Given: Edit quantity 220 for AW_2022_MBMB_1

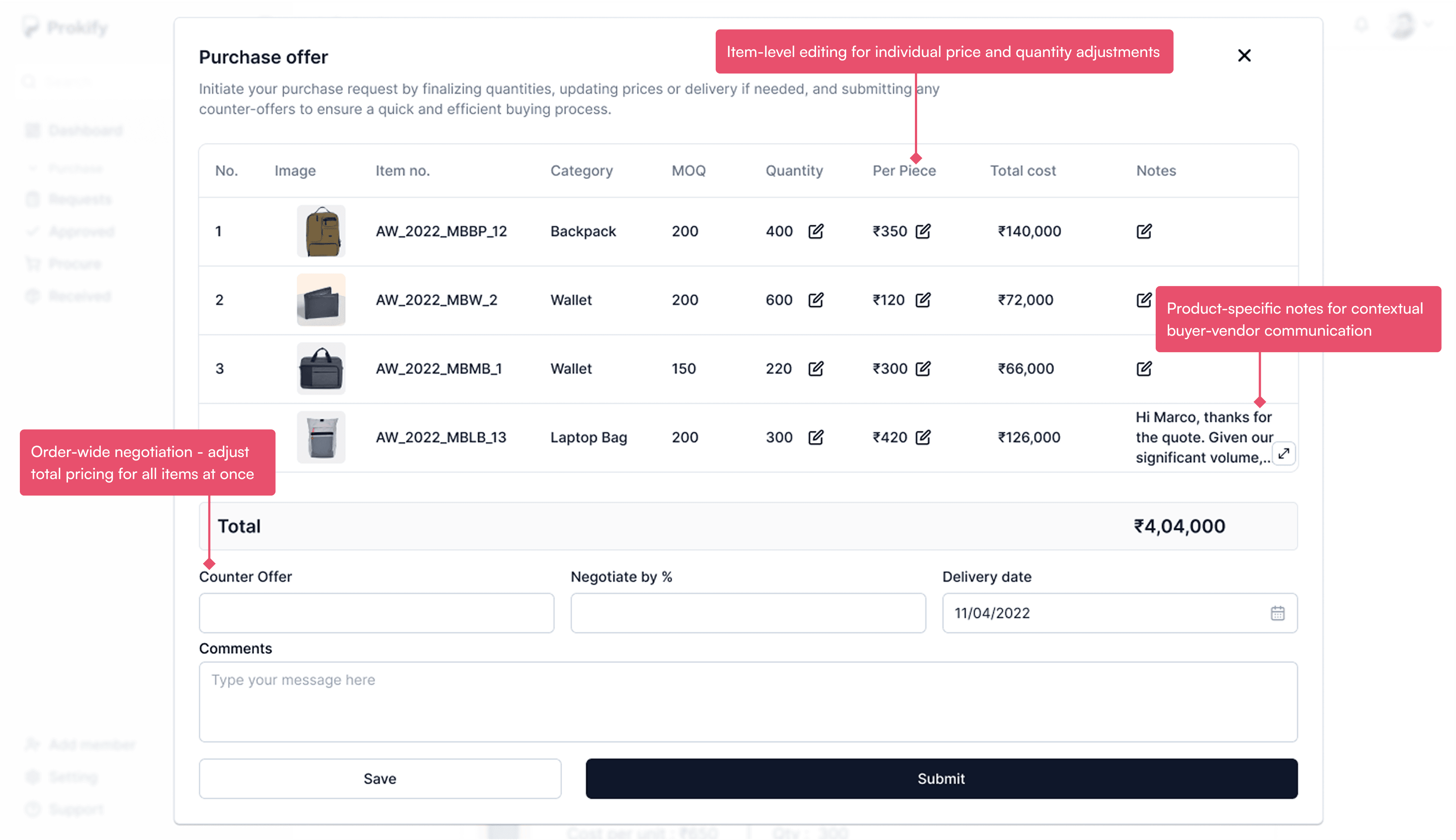Looking at the screenshot, I should 816,369.
